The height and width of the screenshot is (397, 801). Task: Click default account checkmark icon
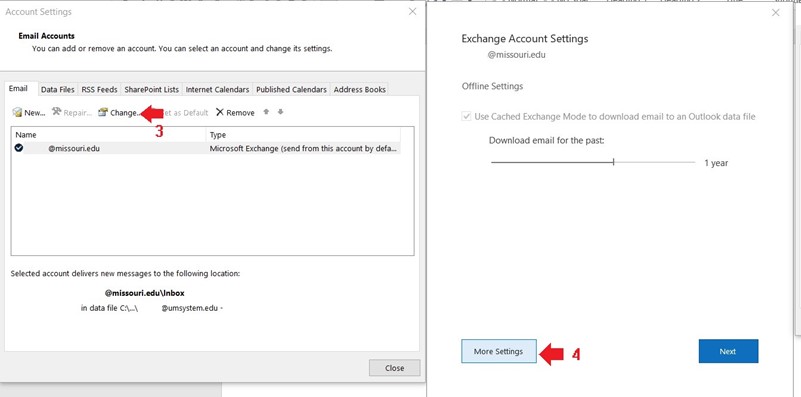coord(19,148)
